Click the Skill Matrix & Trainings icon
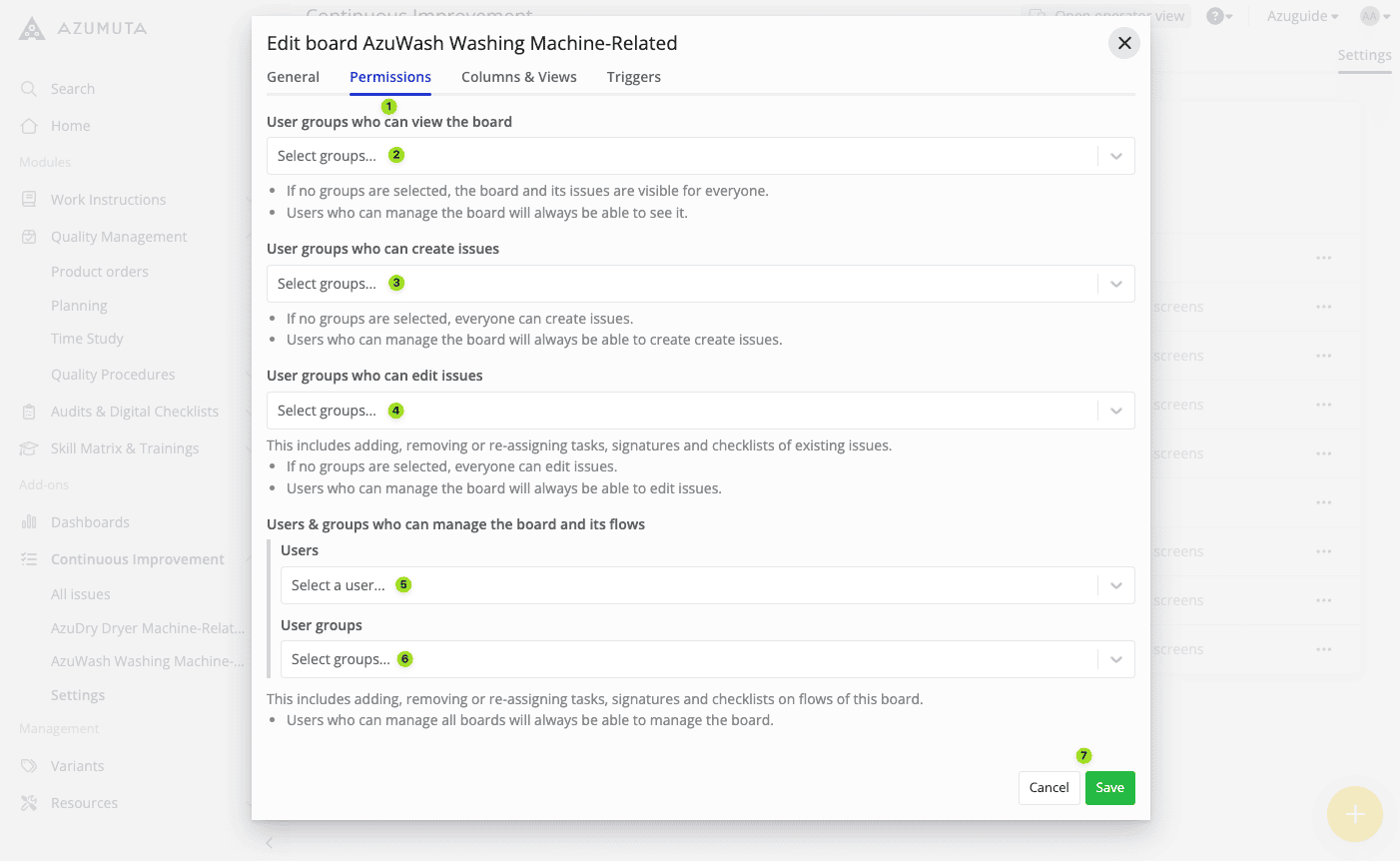This screenshot has height=861, width=1400. point(29,448)
